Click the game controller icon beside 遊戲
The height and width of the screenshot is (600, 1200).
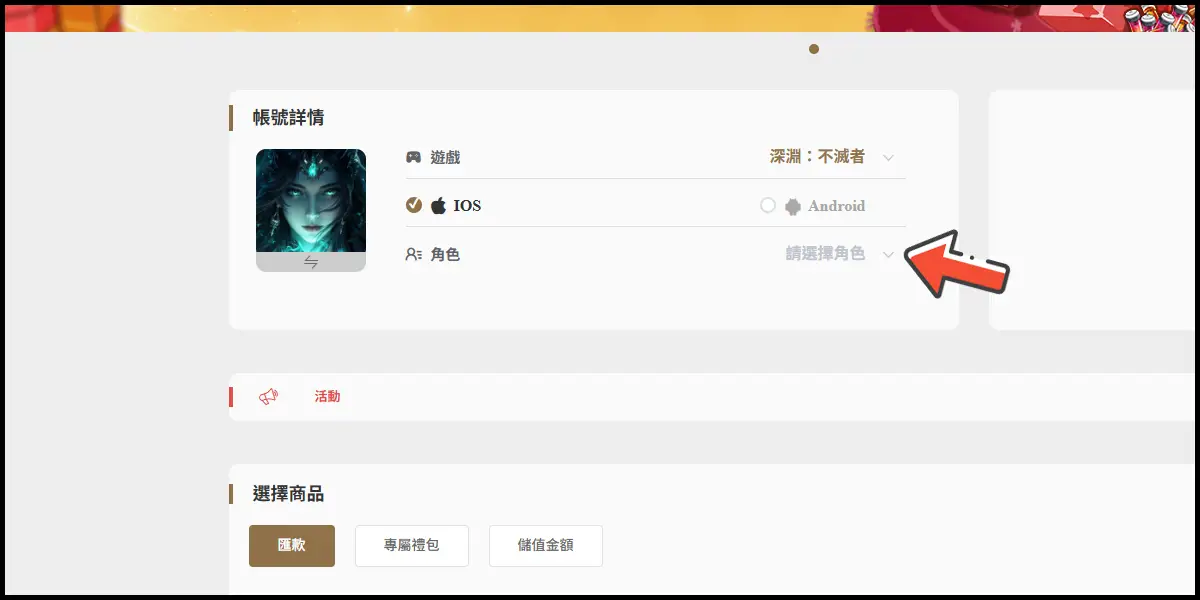click(x=413, y=157)
